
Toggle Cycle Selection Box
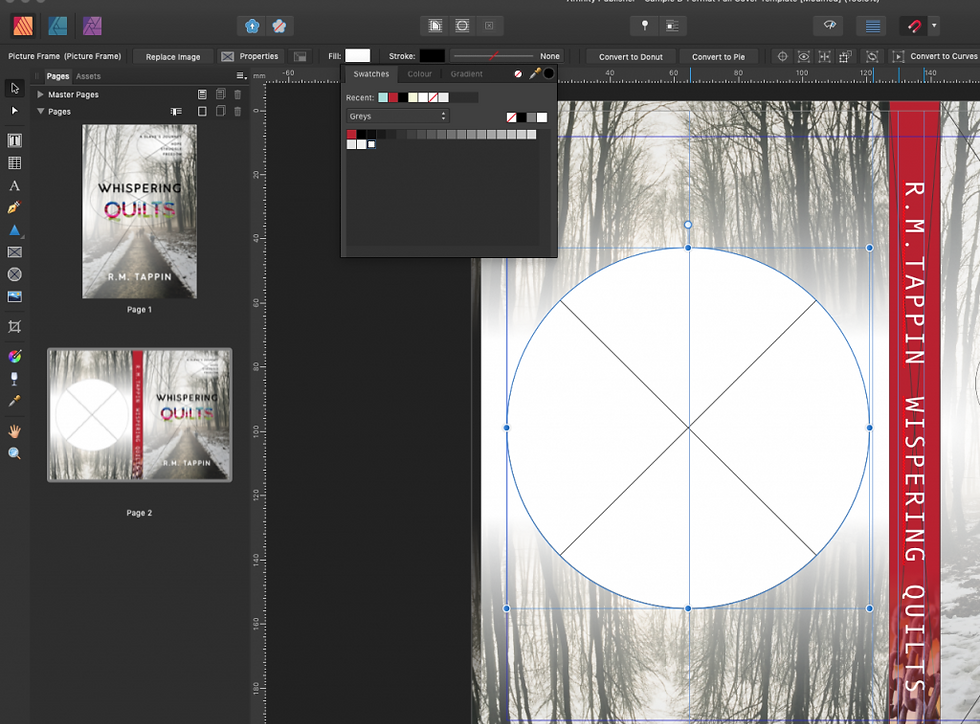pos(872,56)
